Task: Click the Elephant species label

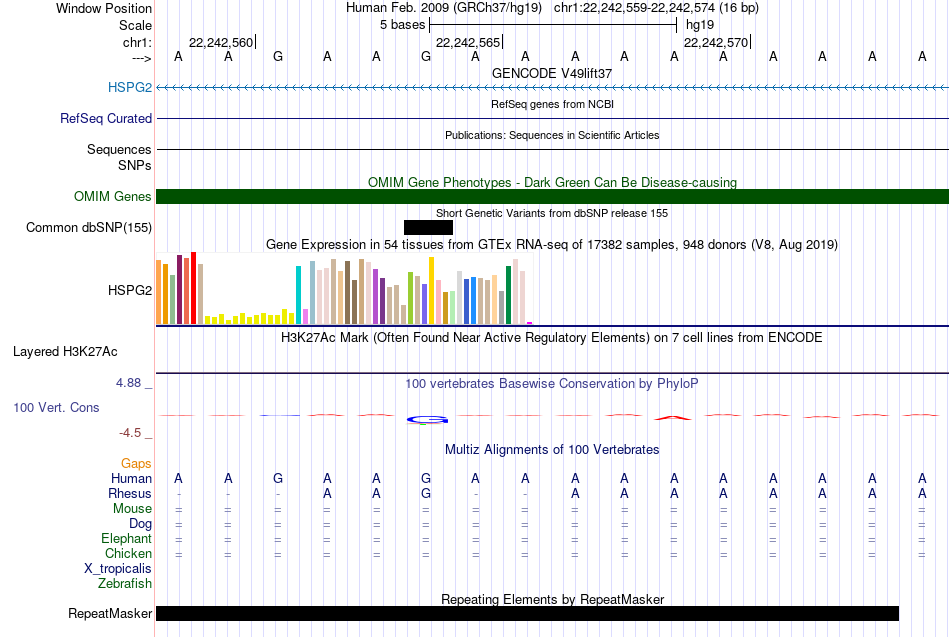Action: pyautogui.click(x=126, y=538)
